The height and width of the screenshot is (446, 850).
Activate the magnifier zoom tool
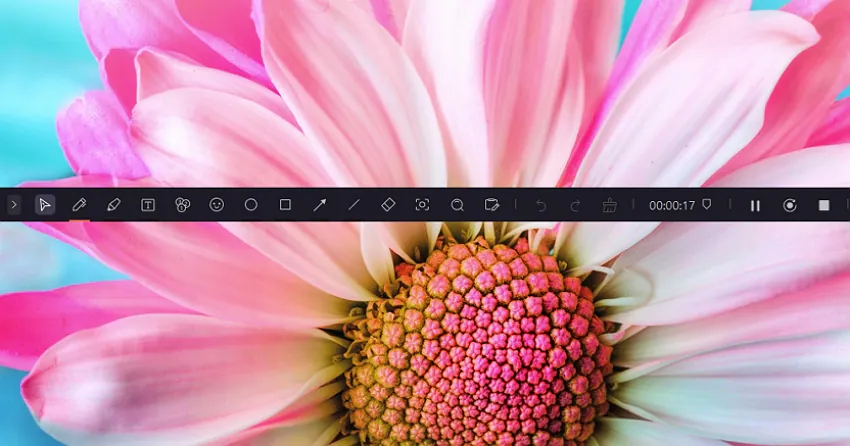pos(458,205)
